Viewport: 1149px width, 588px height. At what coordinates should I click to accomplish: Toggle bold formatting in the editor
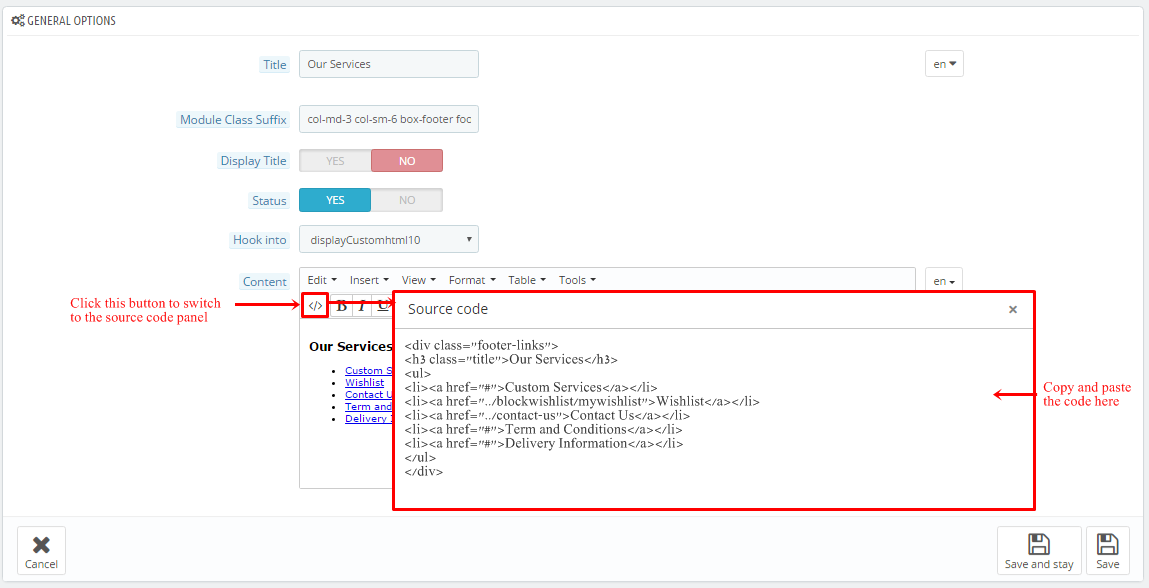click(x=342, y=306)
